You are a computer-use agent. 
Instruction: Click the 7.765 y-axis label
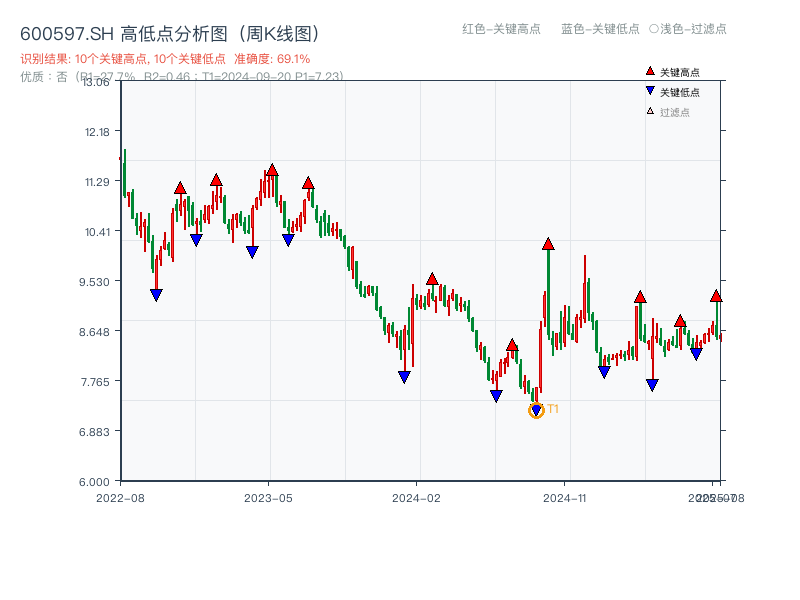tap(94, 382)
